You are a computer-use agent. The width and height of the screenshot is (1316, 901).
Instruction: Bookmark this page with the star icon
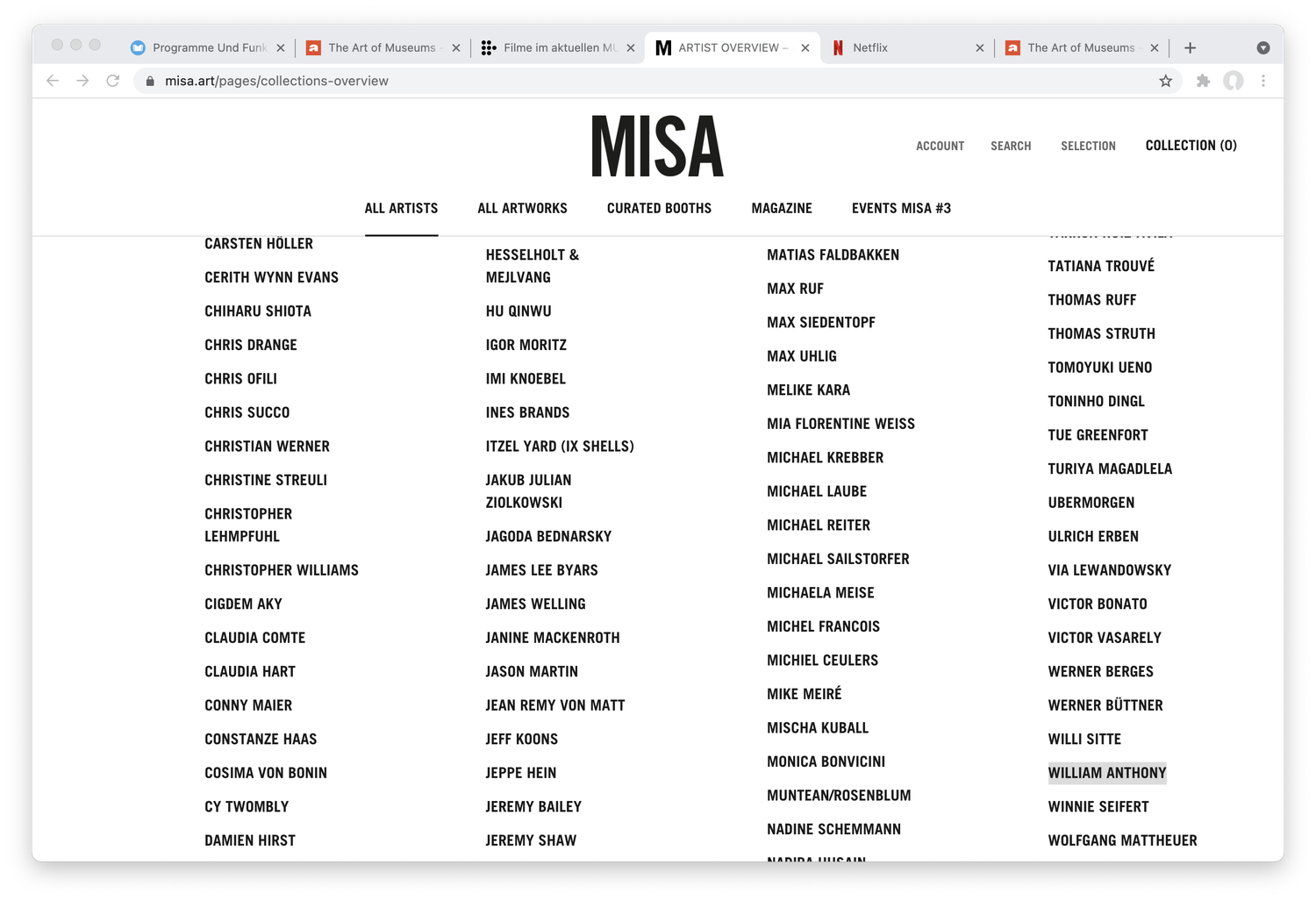(1165, 81)
